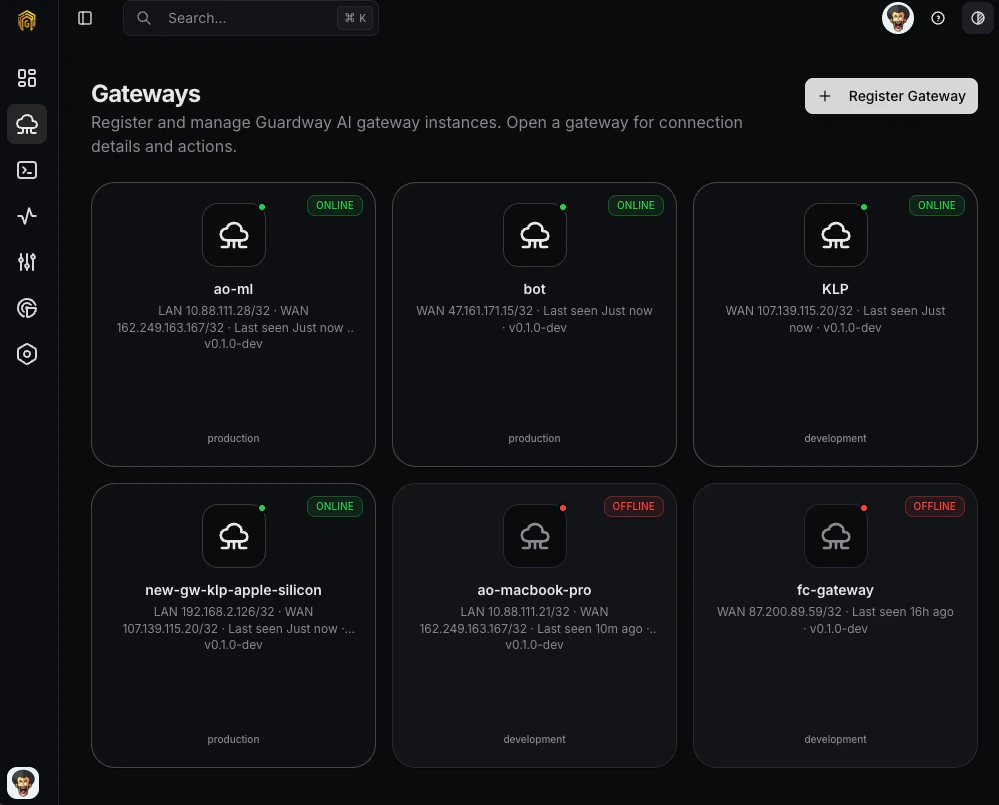Click the bot gateway cloud icon
This screenshot has width=999, height=805.
pos(535,235)
